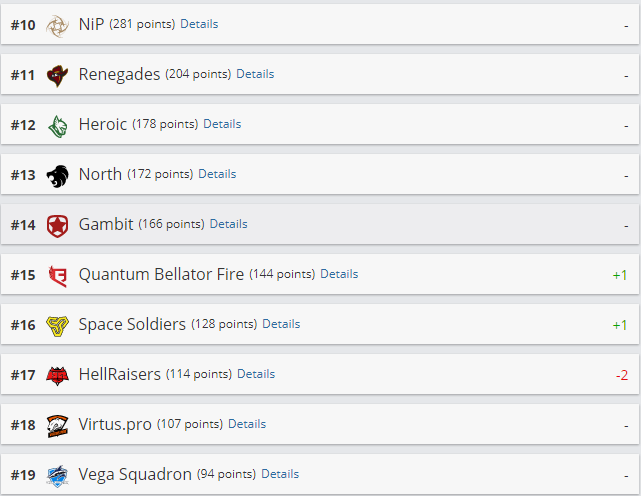View Details for Virtus.pro
The height and width of the screenshot is (496, 641).
pos(247,424)
